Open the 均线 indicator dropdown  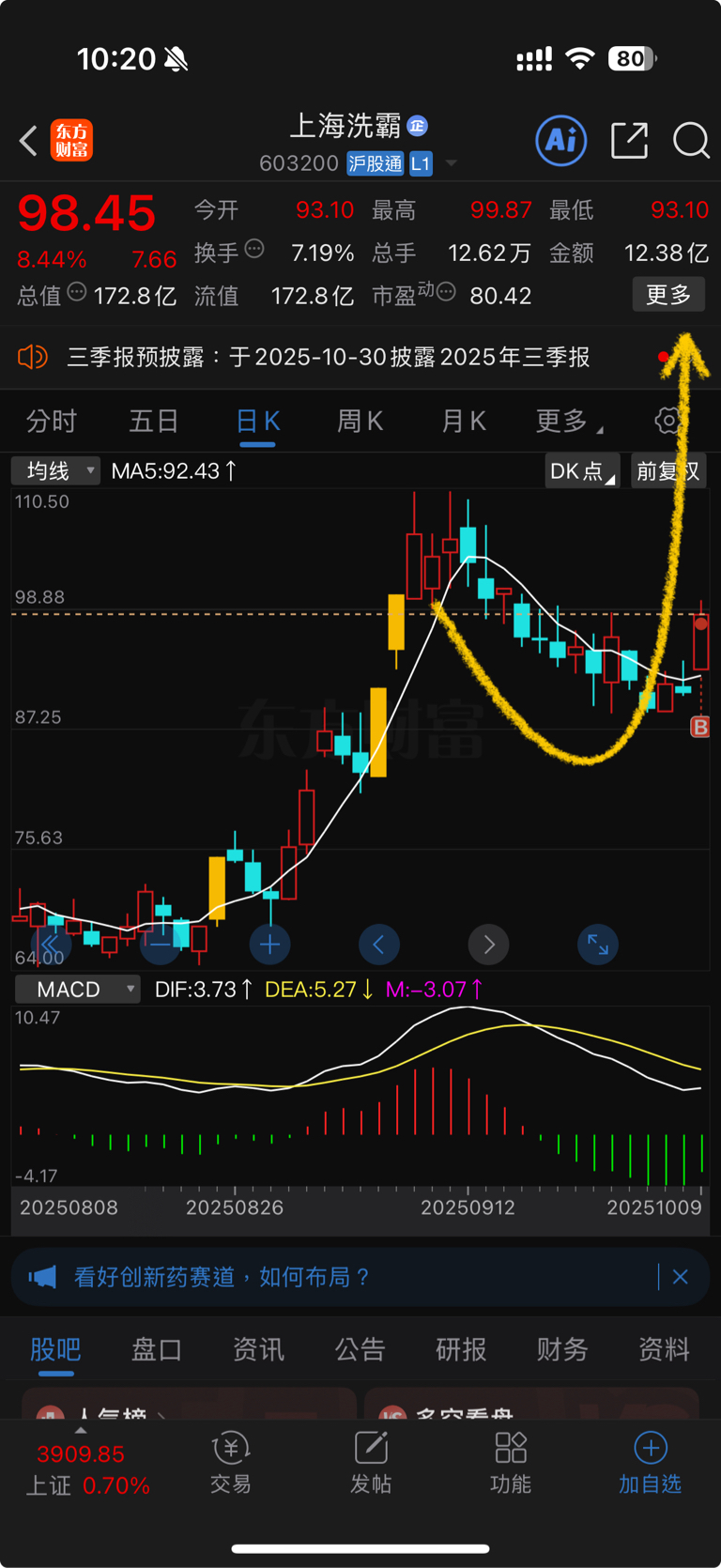pos(56,470)
